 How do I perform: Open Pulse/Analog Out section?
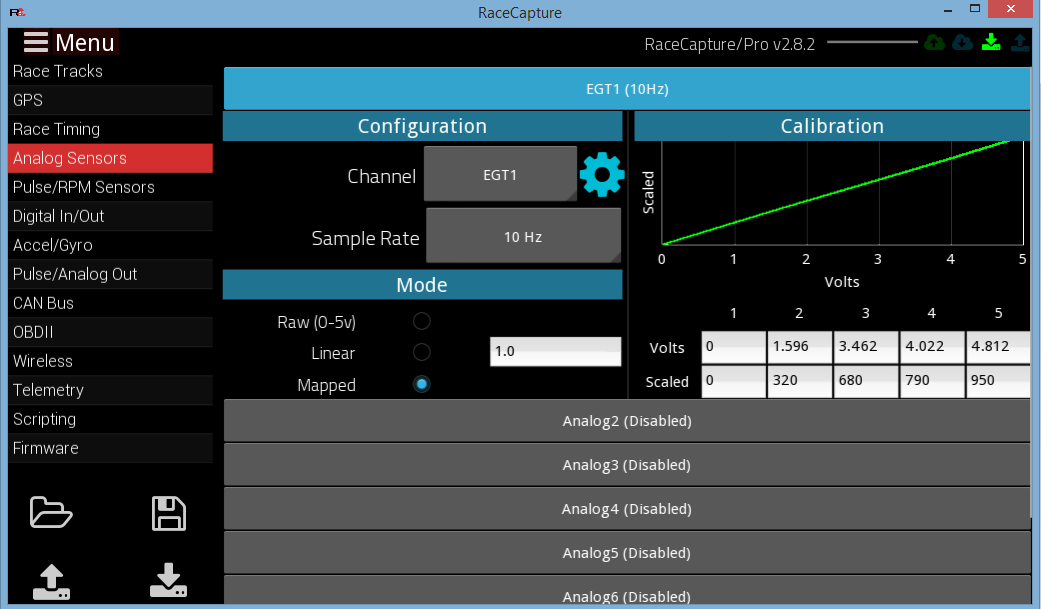click(x=110, y=274)
